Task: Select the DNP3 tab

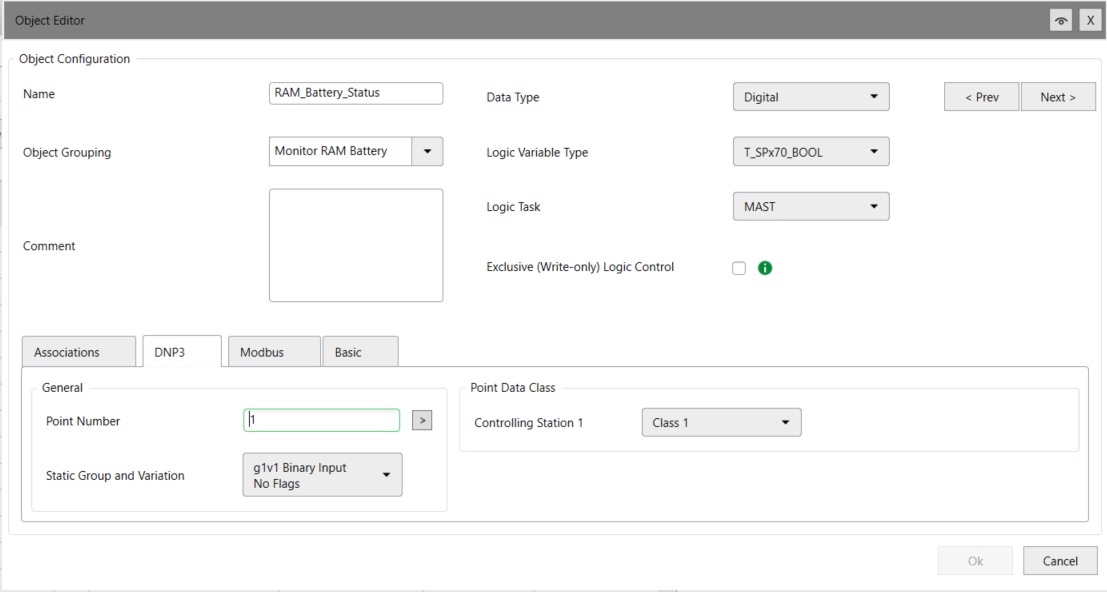Action: click(x=182, y=351)
